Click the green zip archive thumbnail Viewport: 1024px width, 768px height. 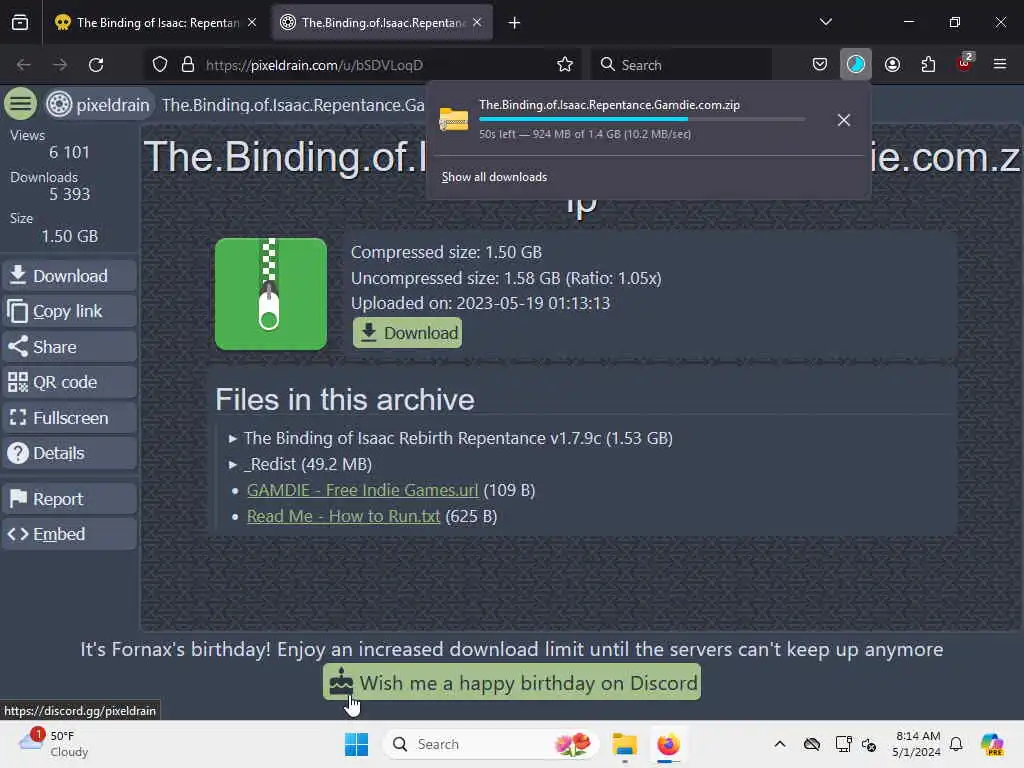[x=271, y=294]
